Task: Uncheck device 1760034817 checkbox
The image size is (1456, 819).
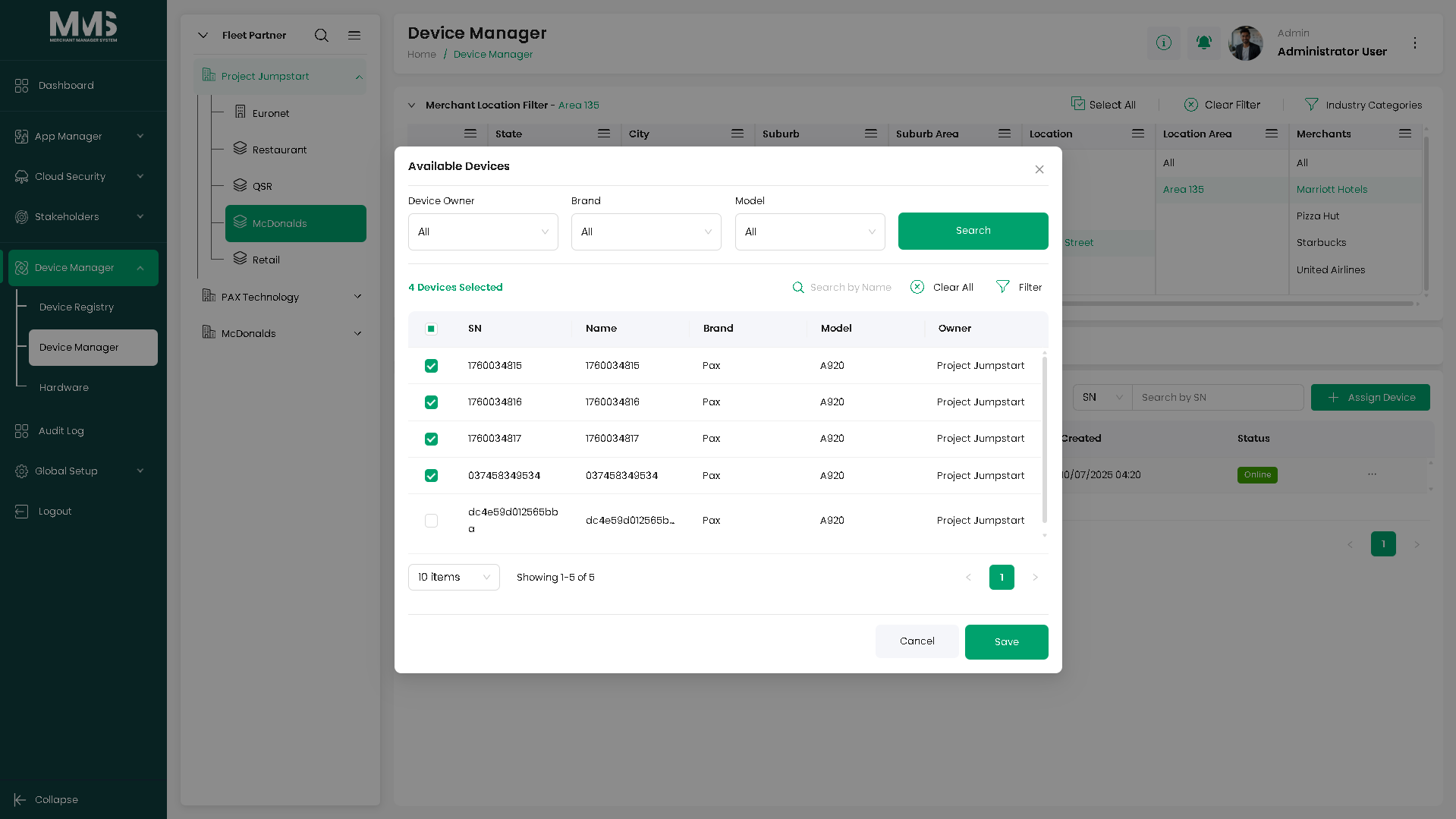Action: 431,439
